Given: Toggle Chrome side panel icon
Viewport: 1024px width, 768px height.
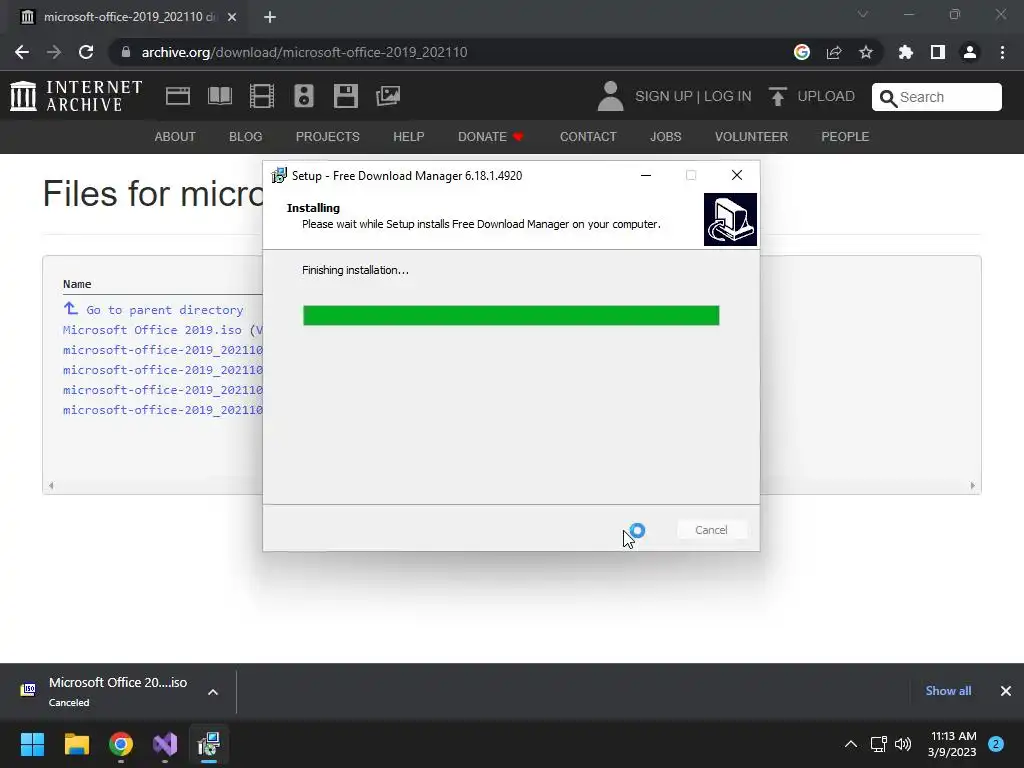Looking at the screenshot, I should (x=938, y=52).
